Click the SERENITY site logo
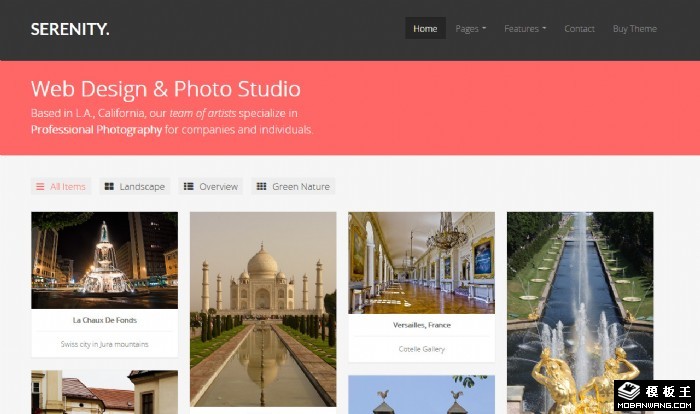The width and height of the screenshot is (700, 414). [x=70, y=29]
